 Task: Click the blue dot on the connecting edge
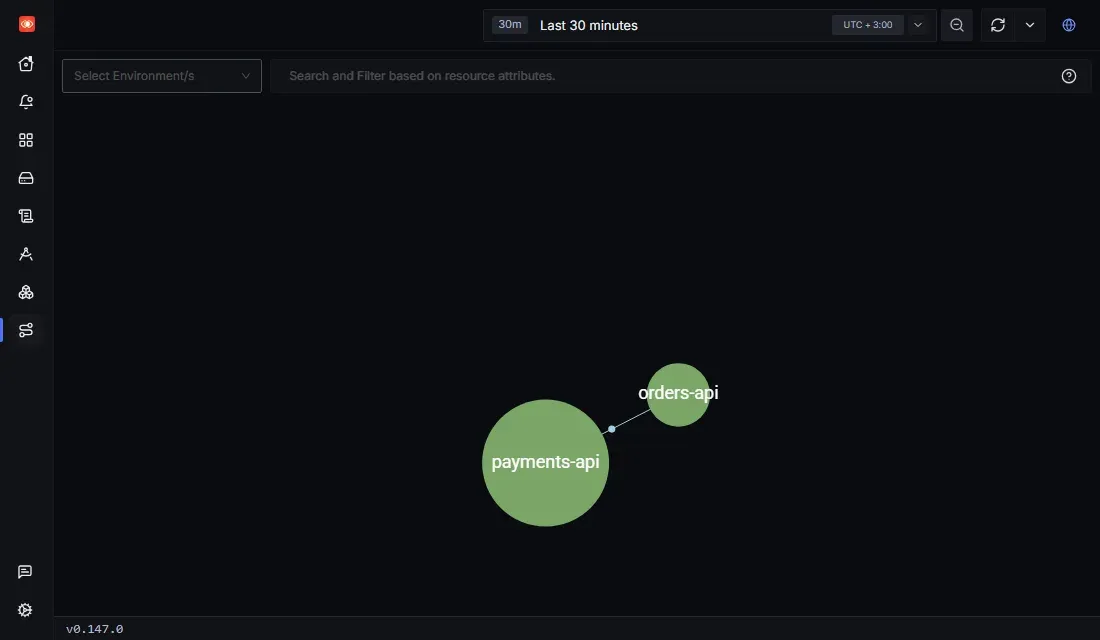pos(612,429)
